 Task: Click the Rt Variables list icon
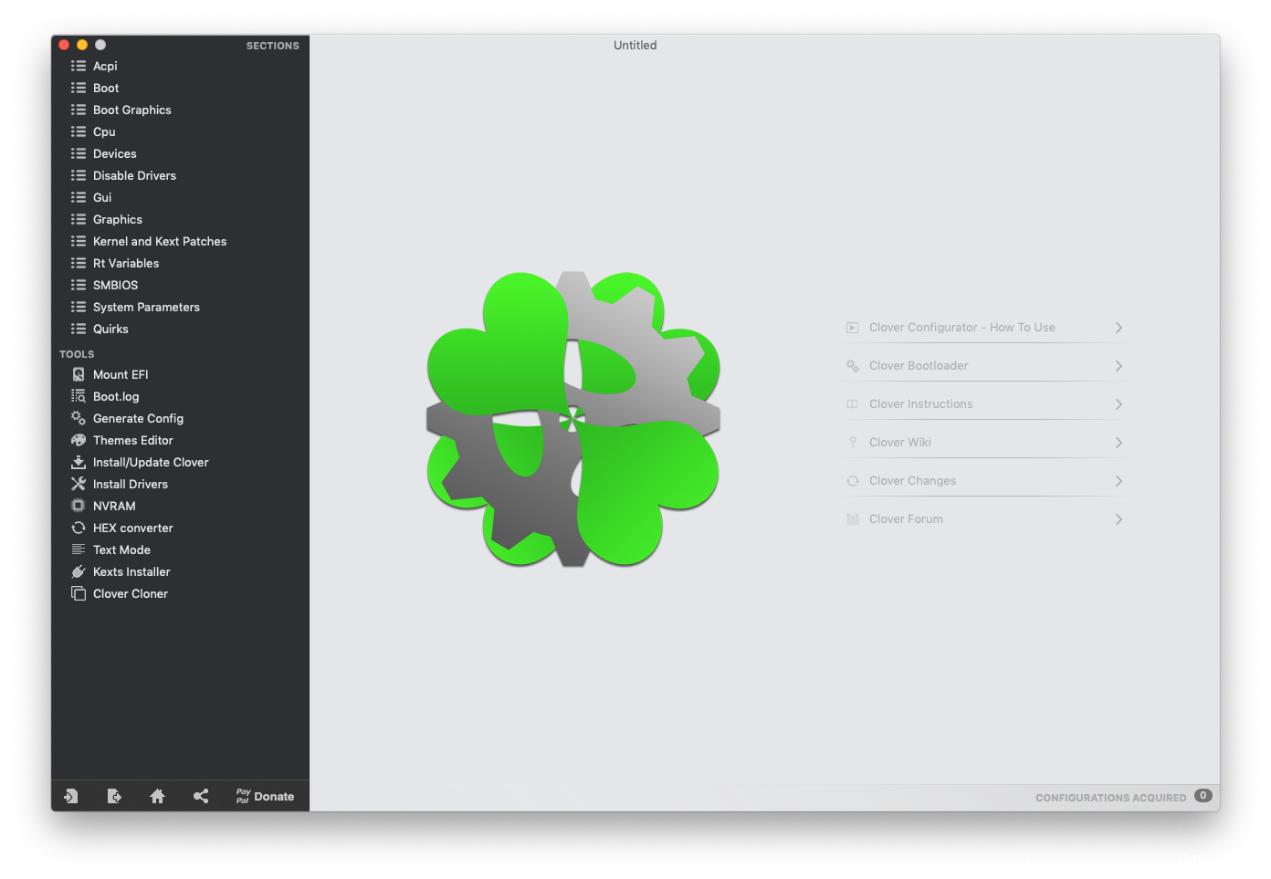(78, 264)
